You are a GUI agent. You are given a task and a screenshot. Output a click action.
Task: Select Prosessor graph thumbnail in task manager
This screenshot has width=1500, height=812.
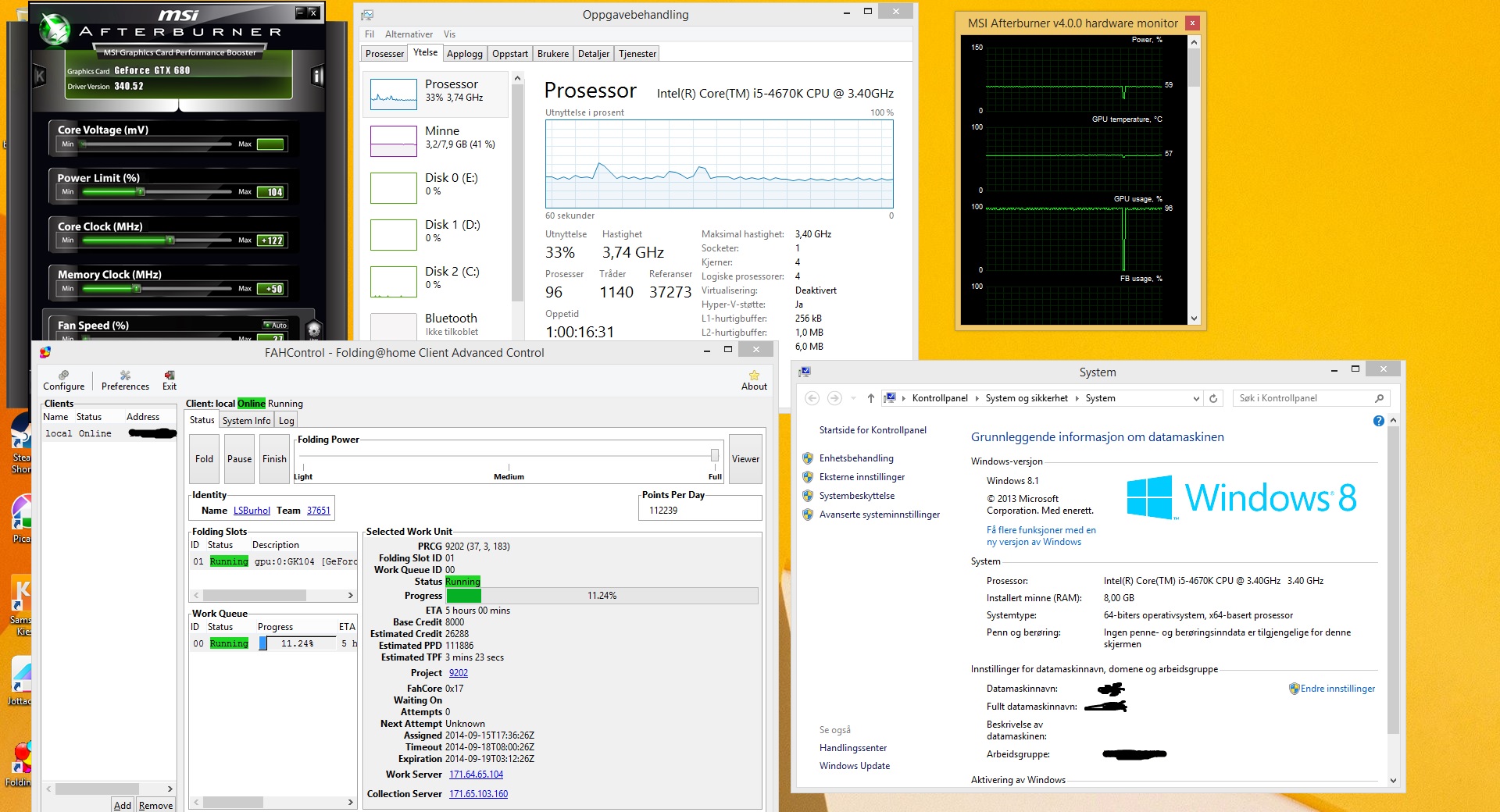(394, 94)
